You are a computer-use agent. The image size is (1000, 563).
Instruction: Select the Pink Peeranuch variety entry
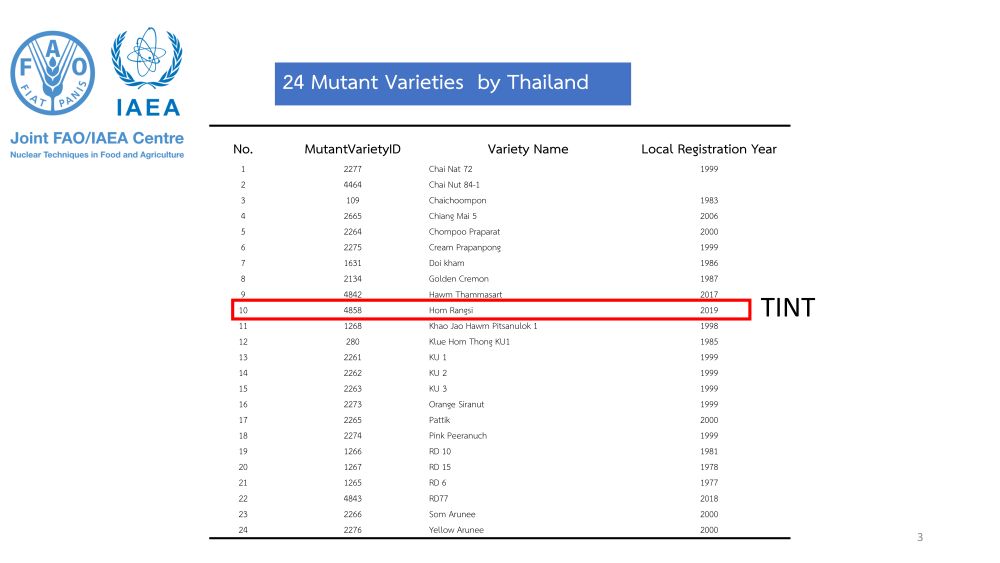coord(458,435)
